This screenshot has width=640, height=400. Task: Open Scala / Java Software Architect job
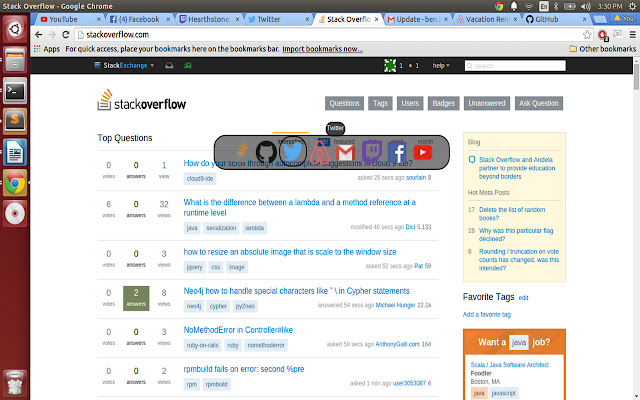tap(509, 365)
